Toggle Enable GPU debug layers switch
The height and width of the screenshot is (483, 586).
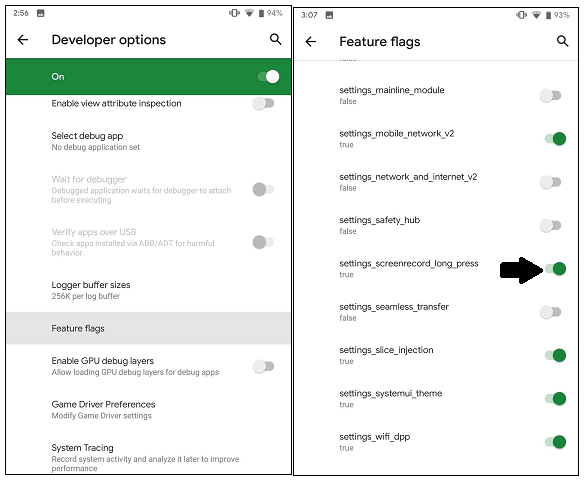point(263,366)
